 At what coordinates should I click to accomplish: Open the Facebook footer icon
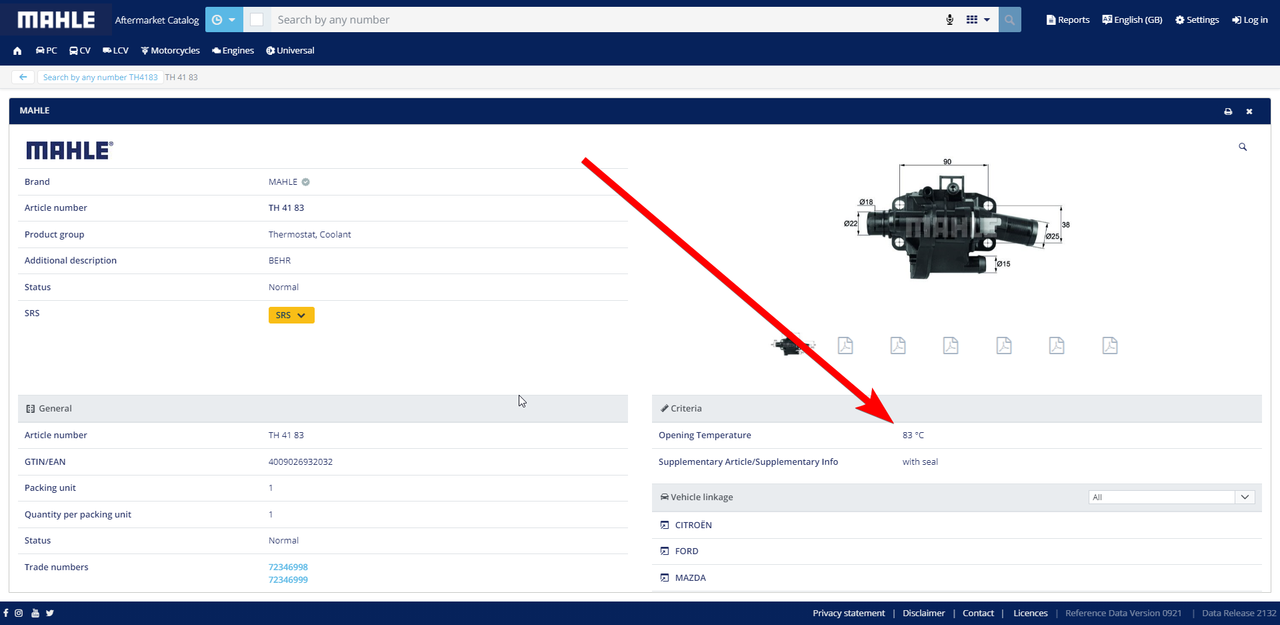(6, 613)
